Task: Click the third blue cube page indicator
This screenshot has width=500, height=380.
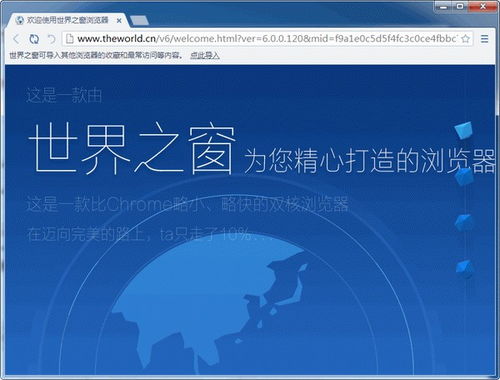Action: click(x=464, y=222)
